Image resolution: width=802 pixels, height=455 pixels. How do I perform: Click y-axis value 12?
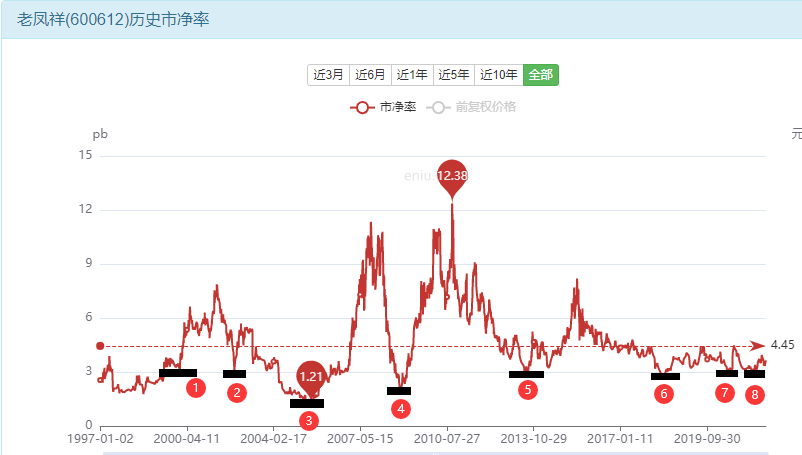(85, 209)
